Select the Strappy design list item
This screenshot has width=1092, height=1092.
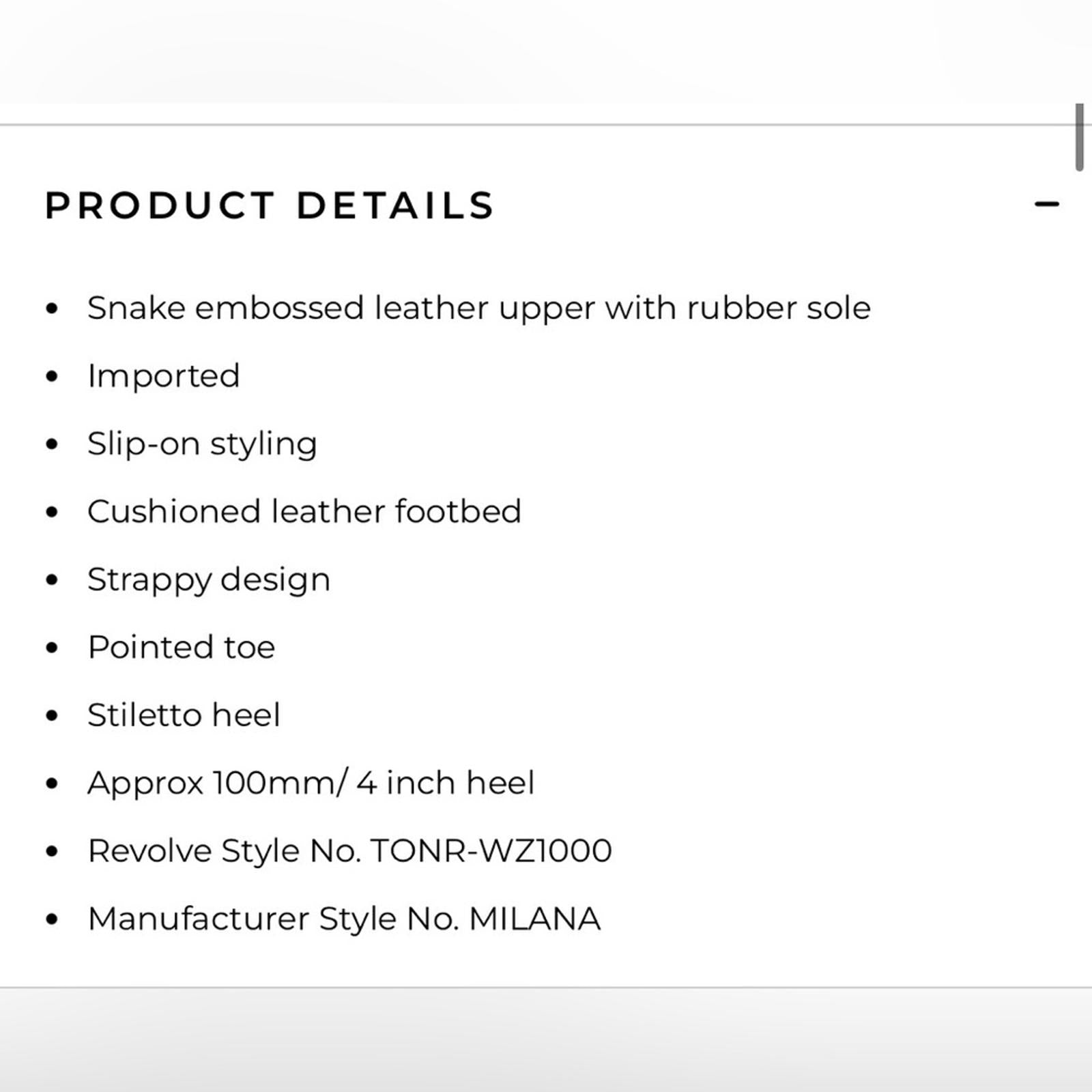209,580
